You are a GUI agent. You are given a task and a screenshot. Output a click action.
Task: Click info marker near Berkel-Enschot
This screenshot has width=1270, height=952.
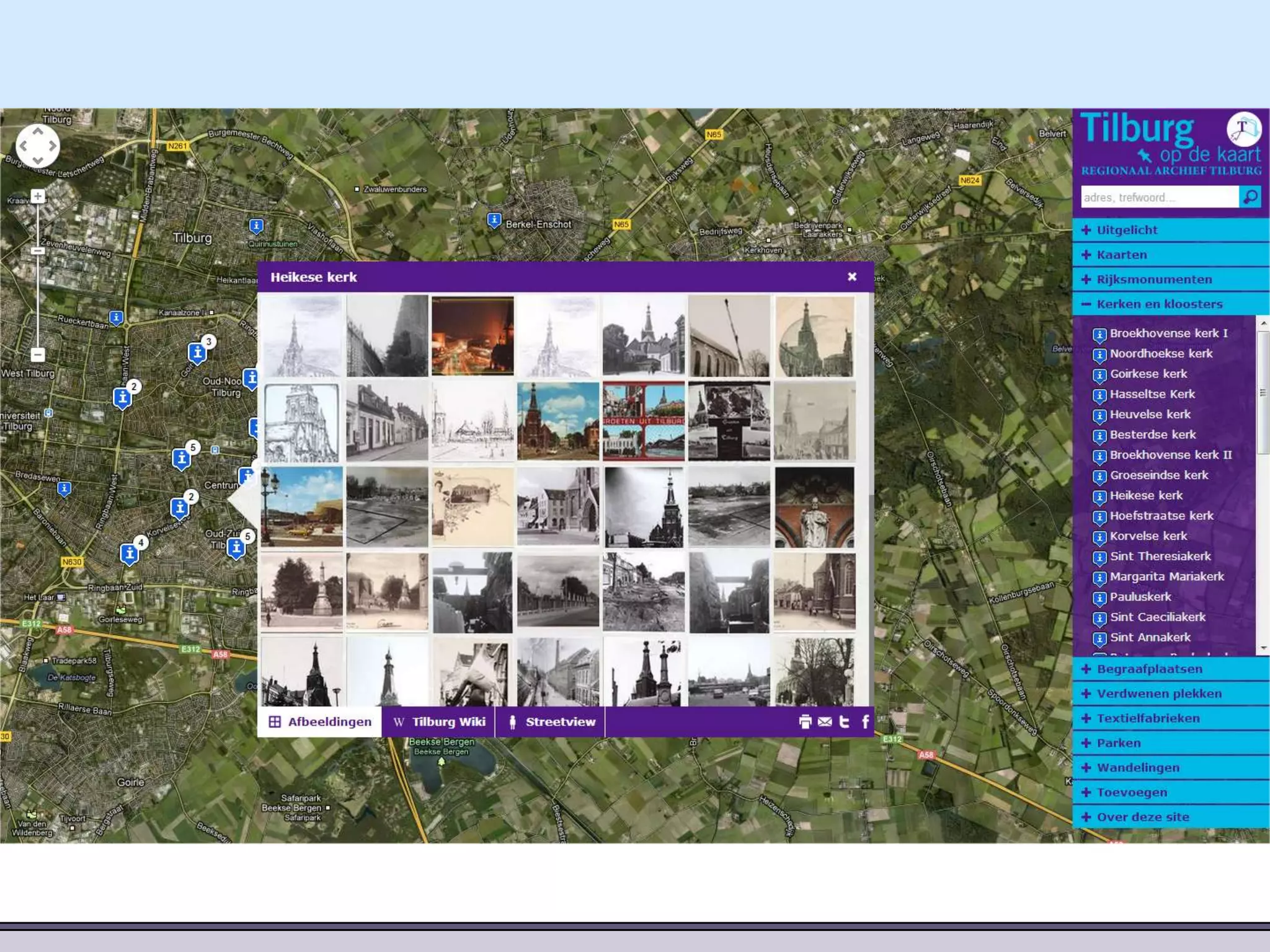(494, 220)
